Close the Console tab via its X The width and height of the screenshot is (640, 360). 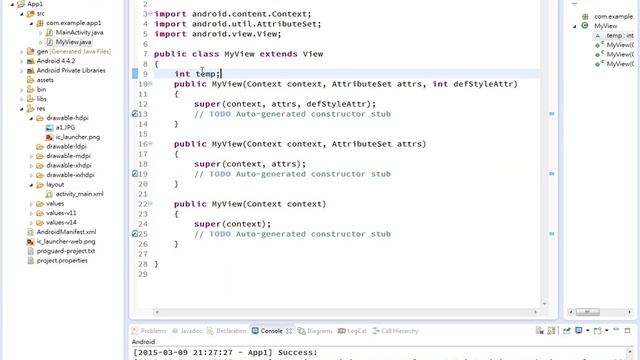pos(289,331)
